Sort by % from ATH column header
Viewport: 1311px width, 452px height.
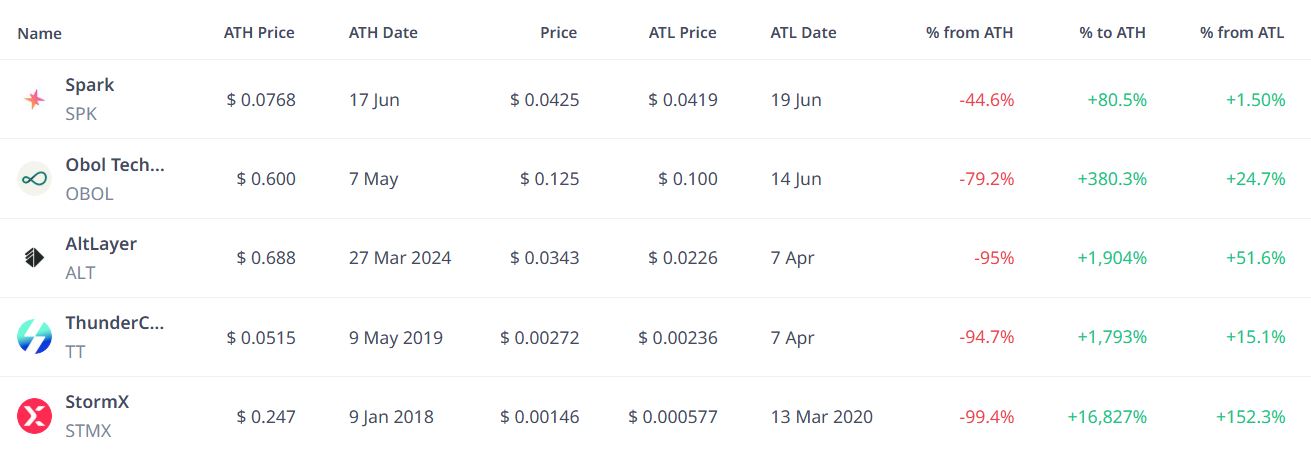tap(970, 32)
